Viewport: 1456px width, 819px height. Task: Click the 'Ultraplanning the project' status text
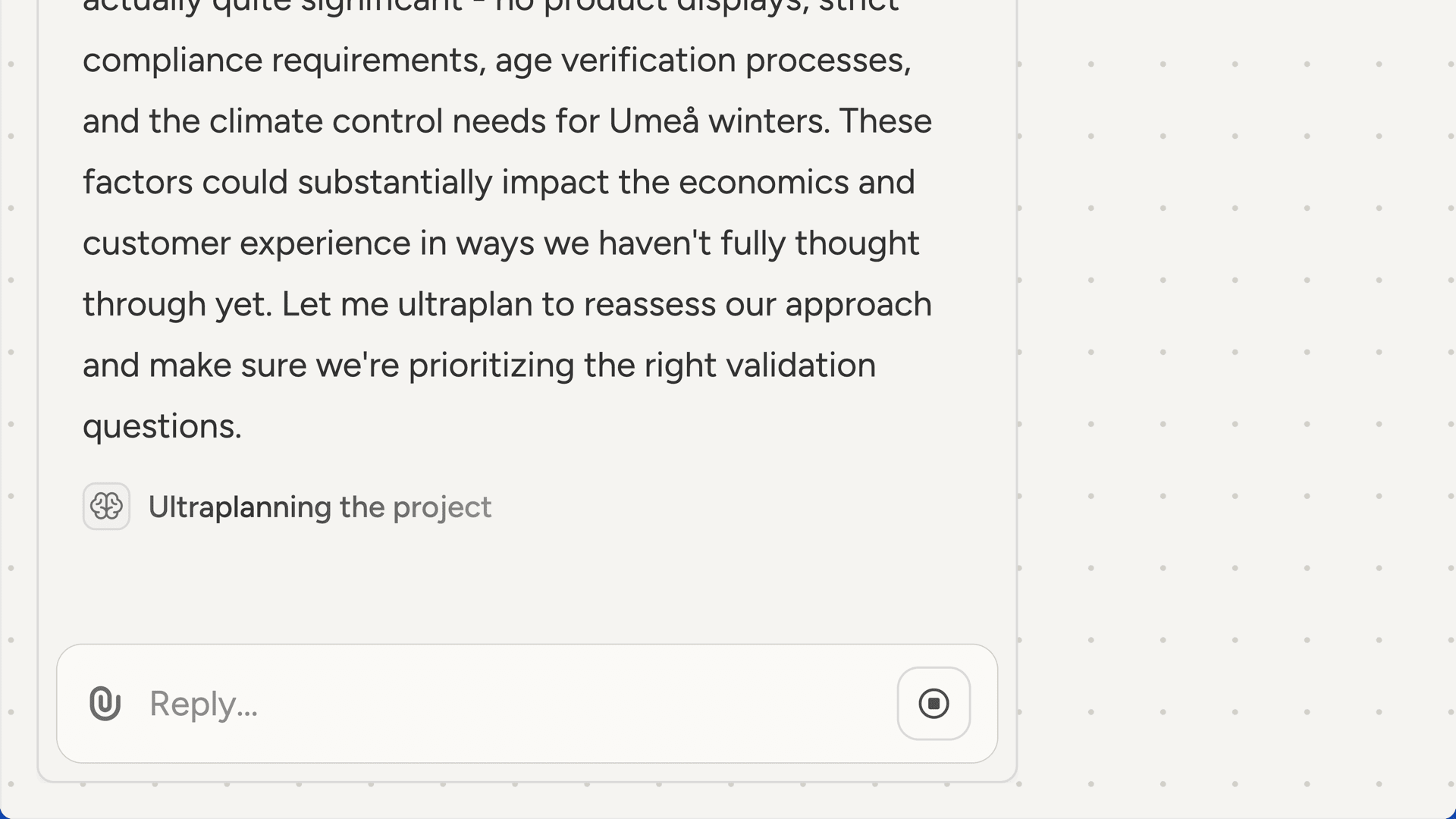[x=319, y=507]
